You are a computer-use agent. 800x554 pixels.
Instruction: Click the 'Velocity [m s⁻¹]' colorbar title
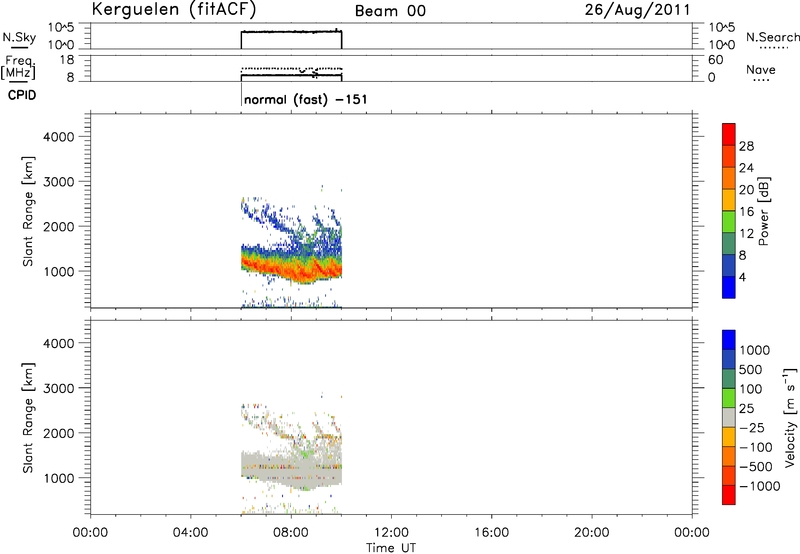pos(790,417)
